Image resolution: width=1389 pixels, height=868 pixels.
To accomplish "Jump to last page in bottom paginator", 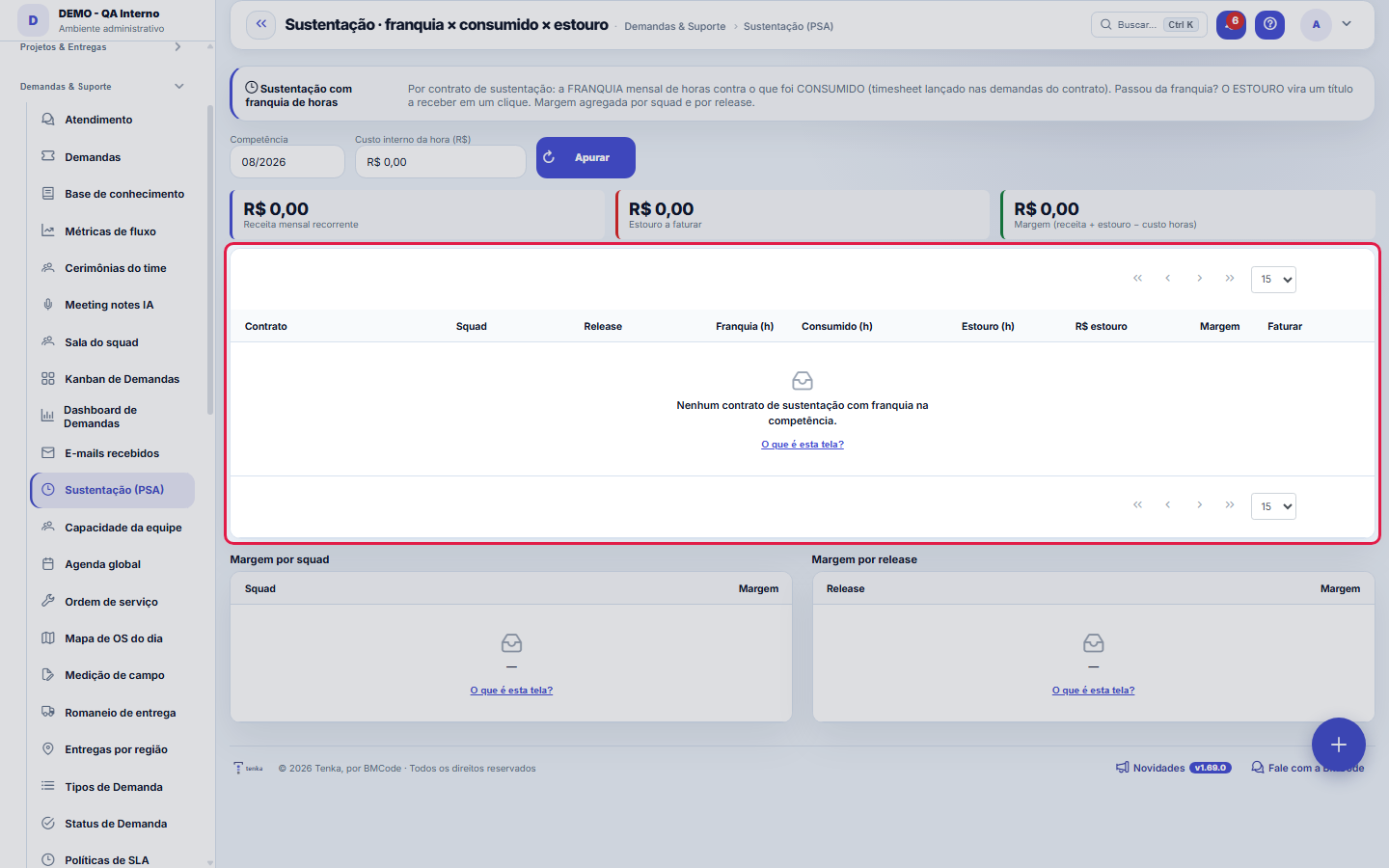I will point(1230,504).
